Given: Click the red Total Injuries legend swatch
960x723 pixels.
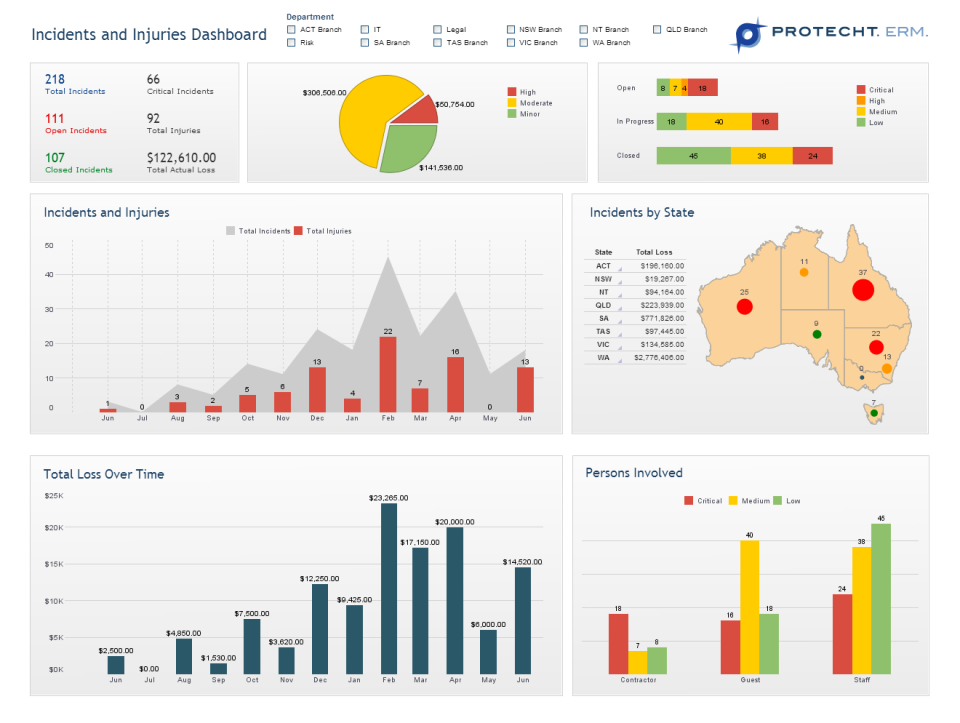Looking at the screenshot, I should (298, 231).
